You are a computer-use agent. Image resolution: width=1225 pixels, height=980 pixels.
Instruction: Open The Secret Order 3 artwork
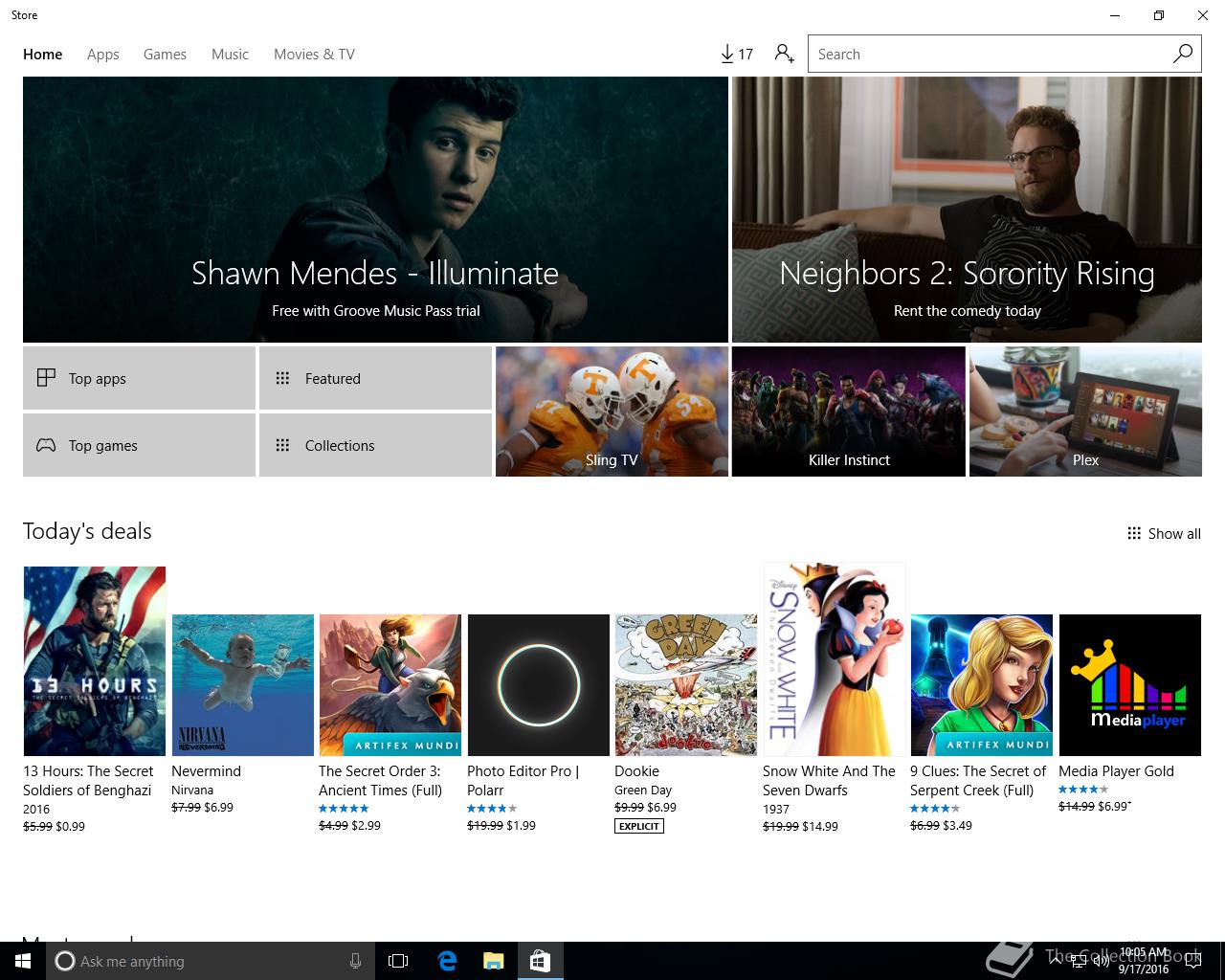point(390,685)
